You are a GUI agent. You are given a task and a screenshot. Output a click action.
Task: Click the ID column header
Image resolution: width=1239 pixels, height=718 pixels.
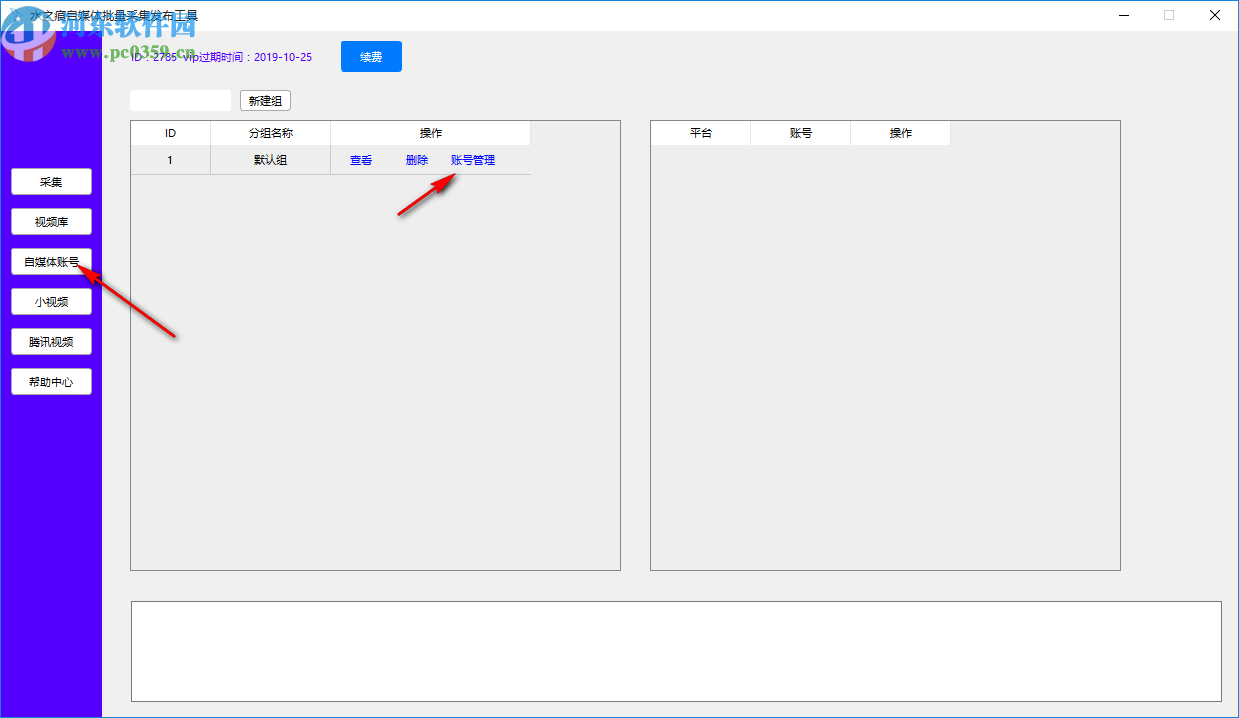(170, 133)
